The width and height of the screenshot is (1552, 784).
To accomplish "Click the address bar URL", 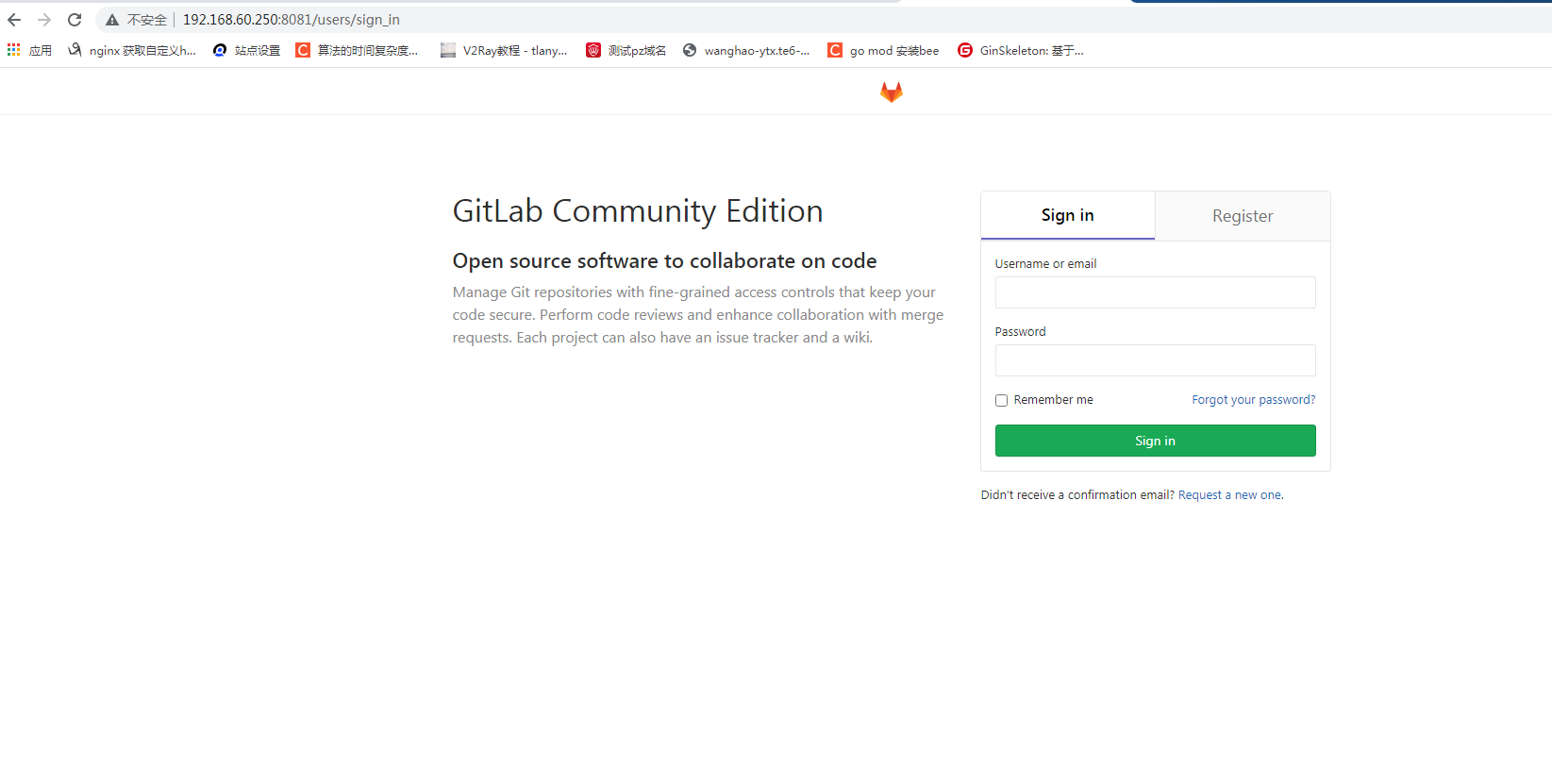I will coord(292,20).
